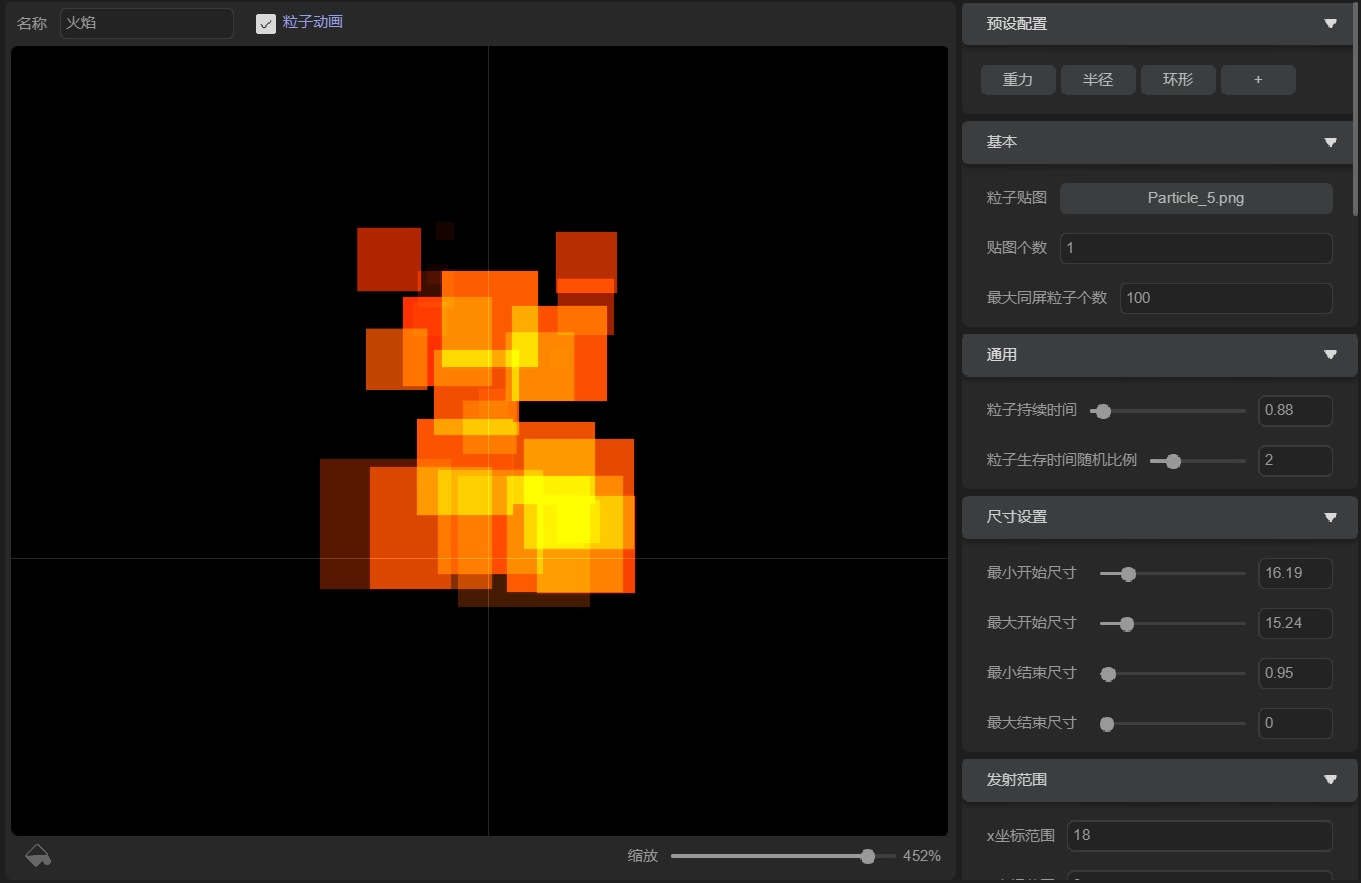Toggle the 粒子动画 checkbox
1361x883 pixels.
pyautogui.click(x=266, y=23)
